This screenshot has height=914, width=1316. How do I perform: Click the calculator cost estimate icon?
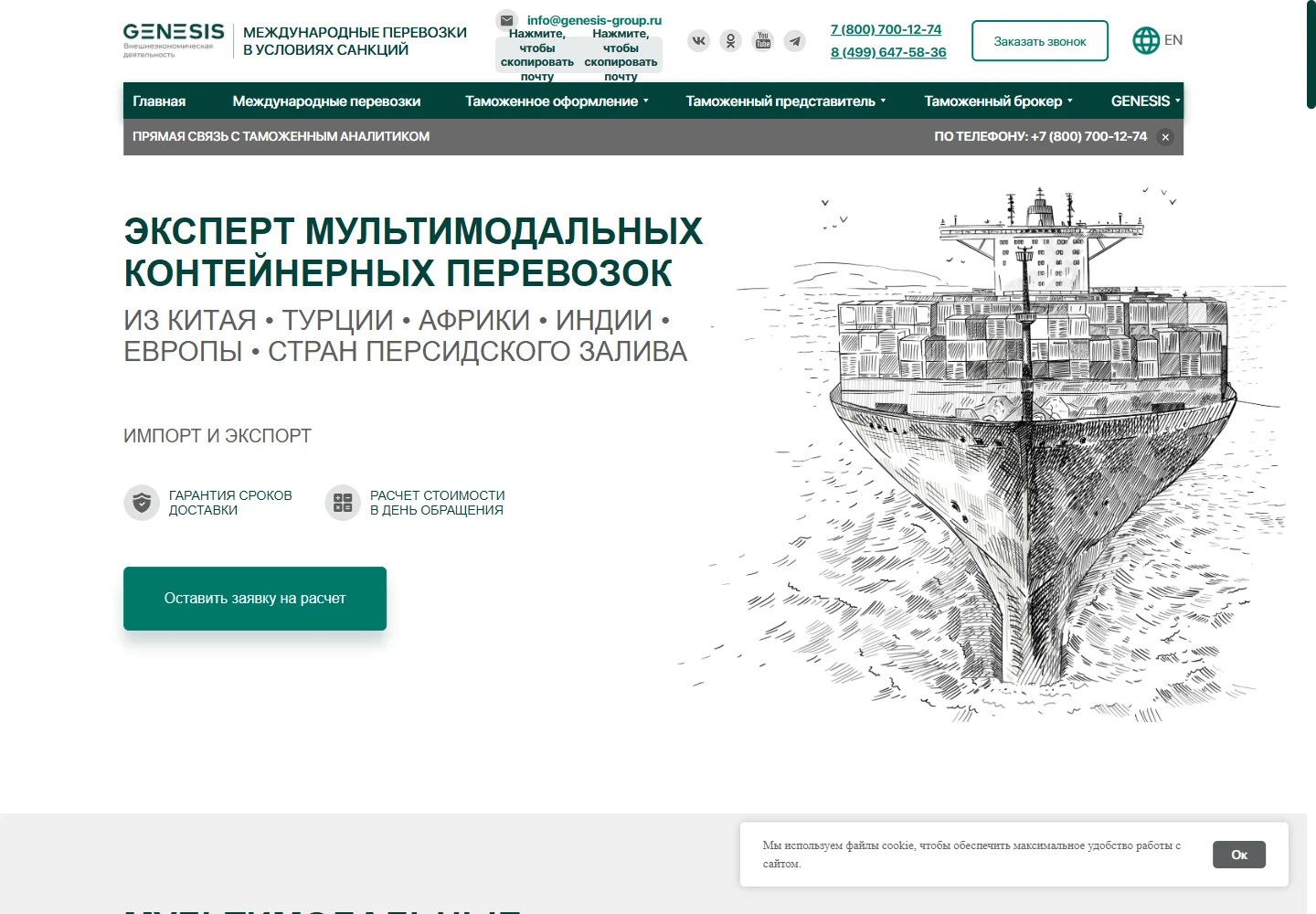(x=343, y=503)
